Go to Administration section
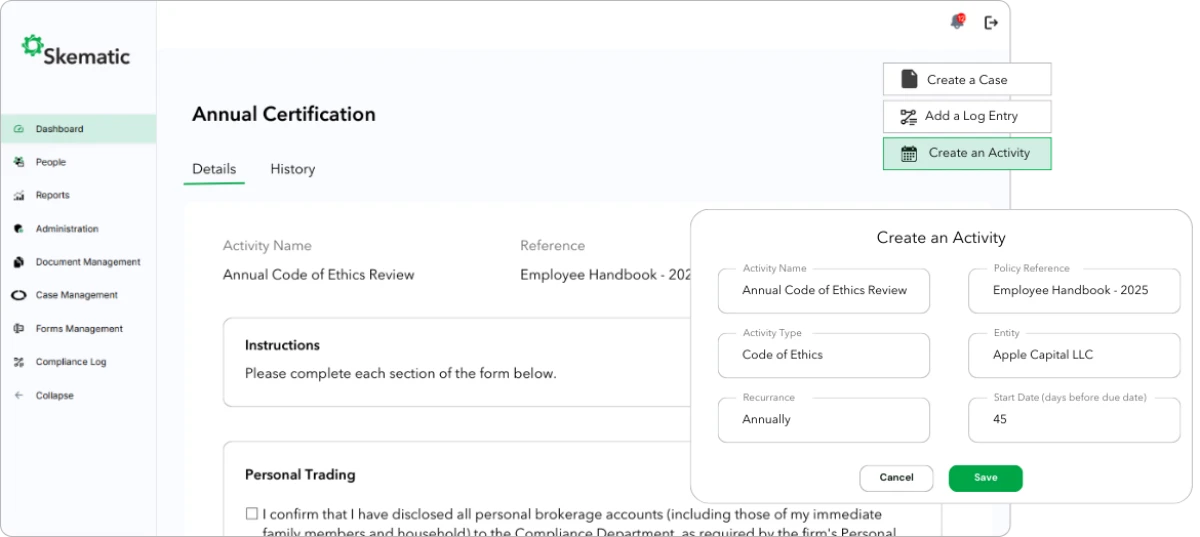This screenshot has width=1200, height=537. tap(66, 229)
